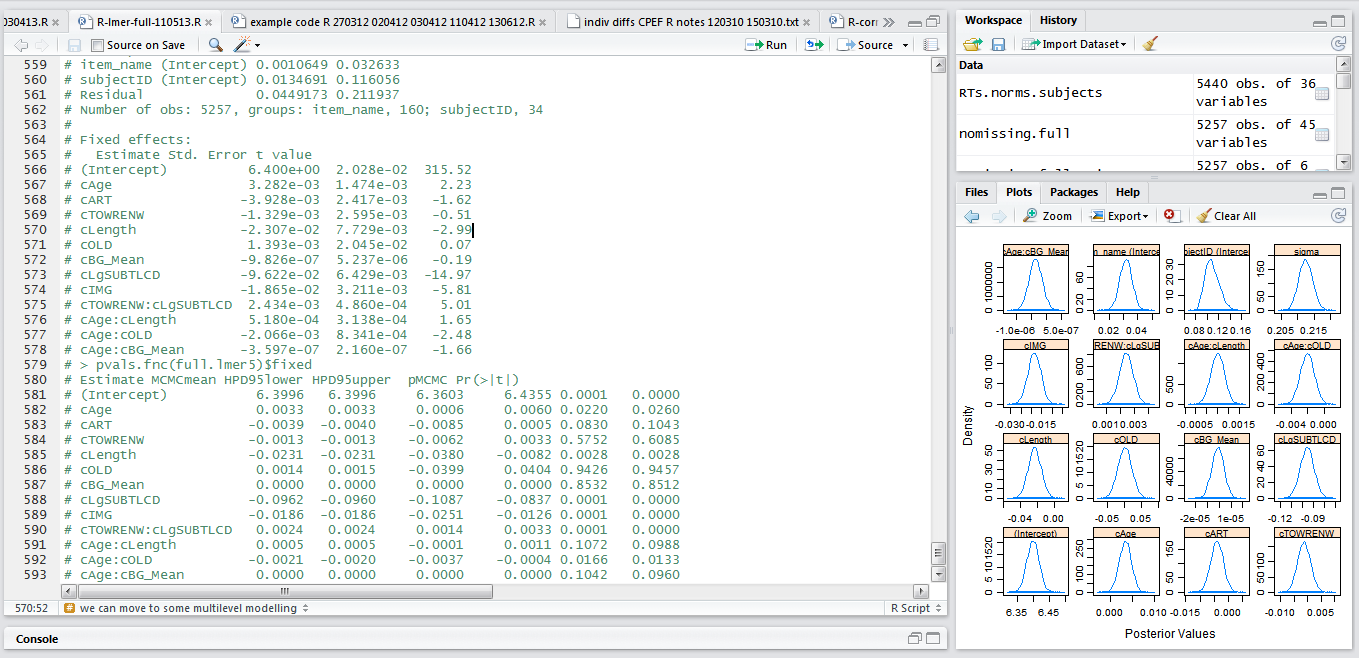Open the Export plot dropdown
This screenshot has height=658, width=1359.
pos(1120,216)
